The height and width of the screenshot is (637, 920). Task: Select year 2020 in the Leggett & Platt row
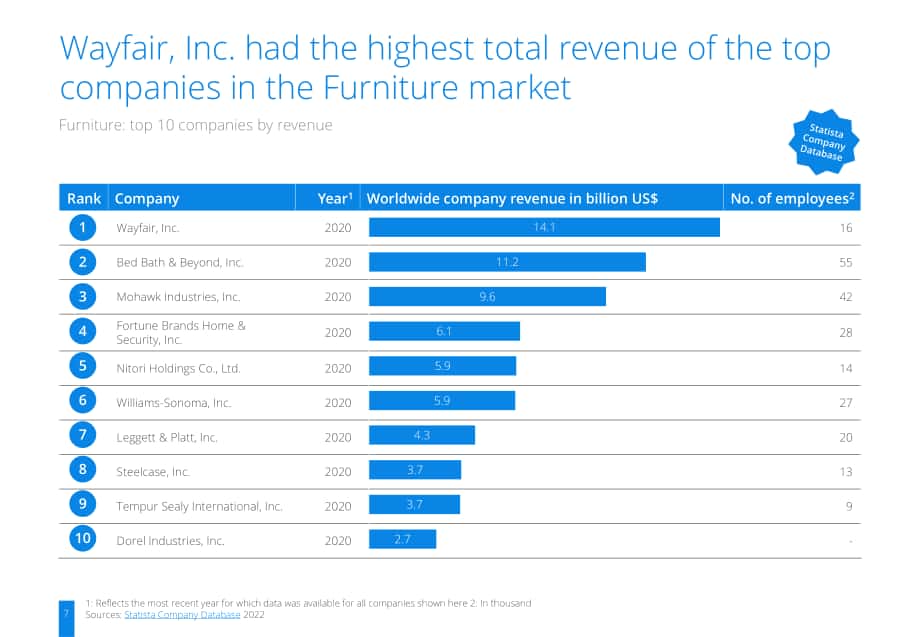point(338,438)
